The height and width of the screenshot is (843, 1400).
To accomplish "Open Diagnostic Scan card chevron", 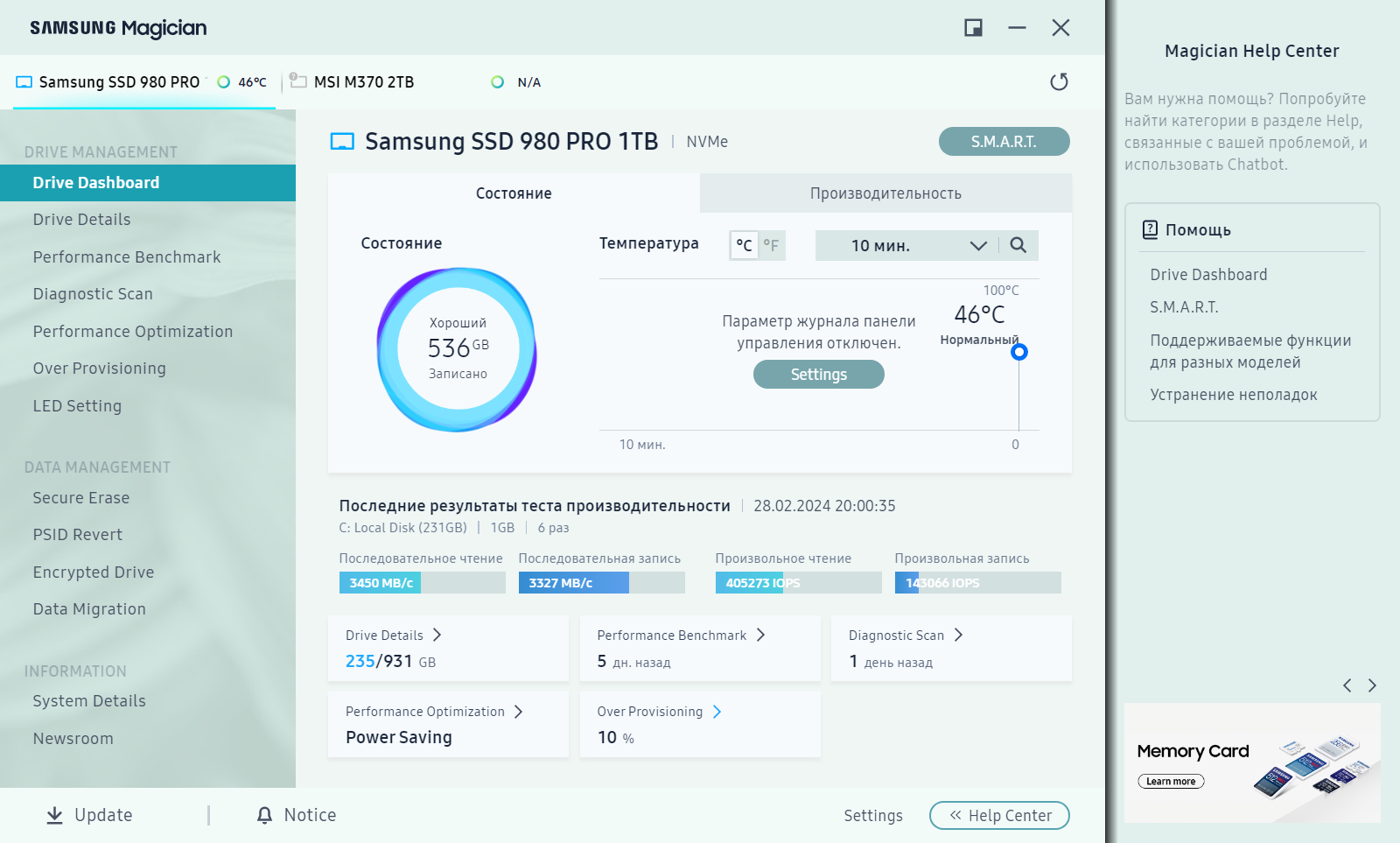I will [x=958, y=635].
